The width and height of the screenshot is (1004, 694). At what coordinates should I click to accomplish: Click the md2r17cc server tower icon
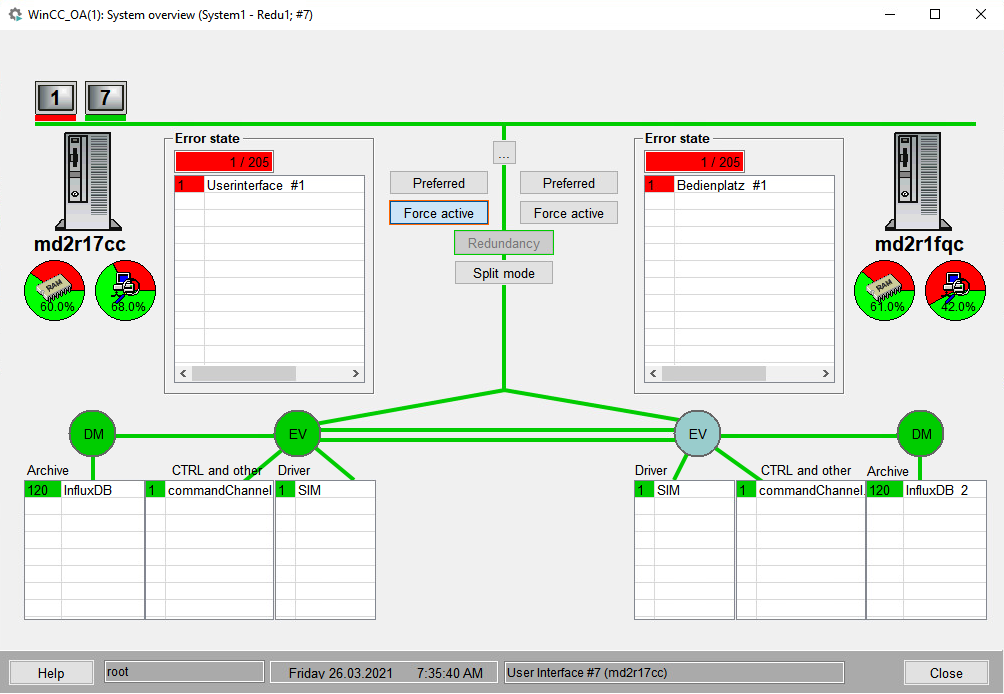[88, 181]
